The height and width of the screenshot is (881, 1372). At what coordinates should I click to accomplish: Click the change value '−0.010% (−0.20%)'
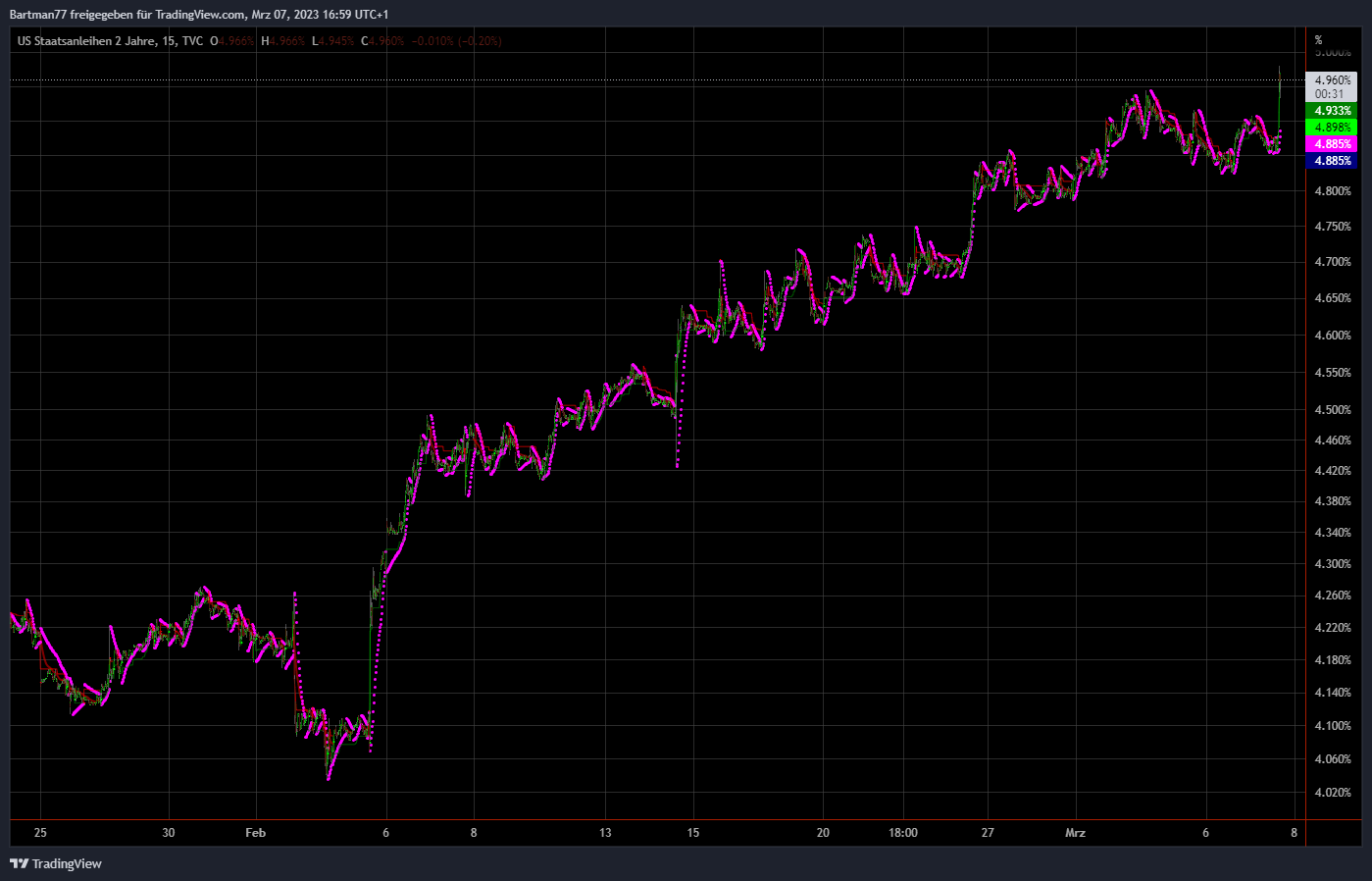click(x=457, y=41)
